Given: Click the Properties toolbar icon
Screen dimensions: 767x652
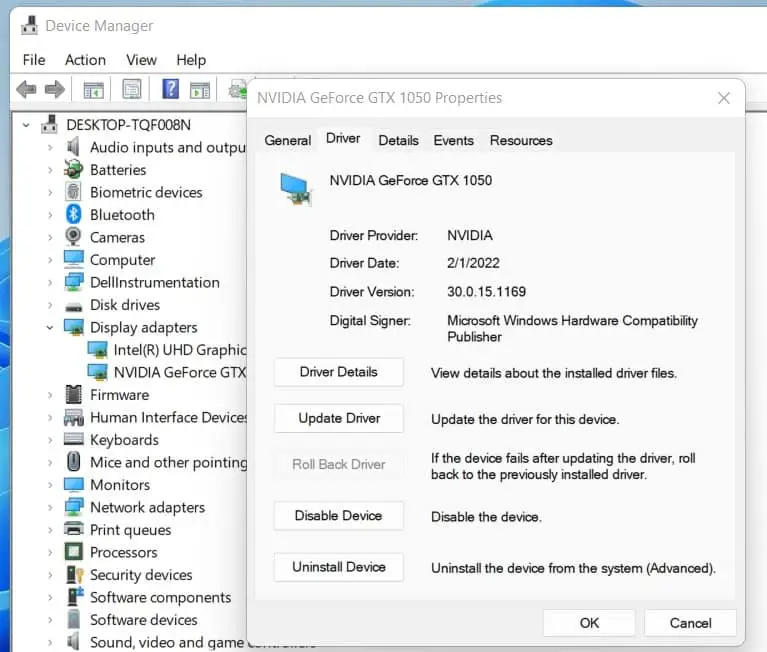Looking at the screenshot, I should pos(132,90).
